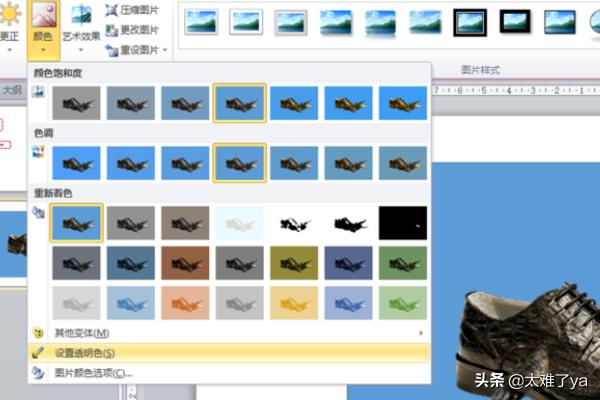Choose the light yellow recolor swatch
Viewport: 600px width, 400px height.
point(294,303)
